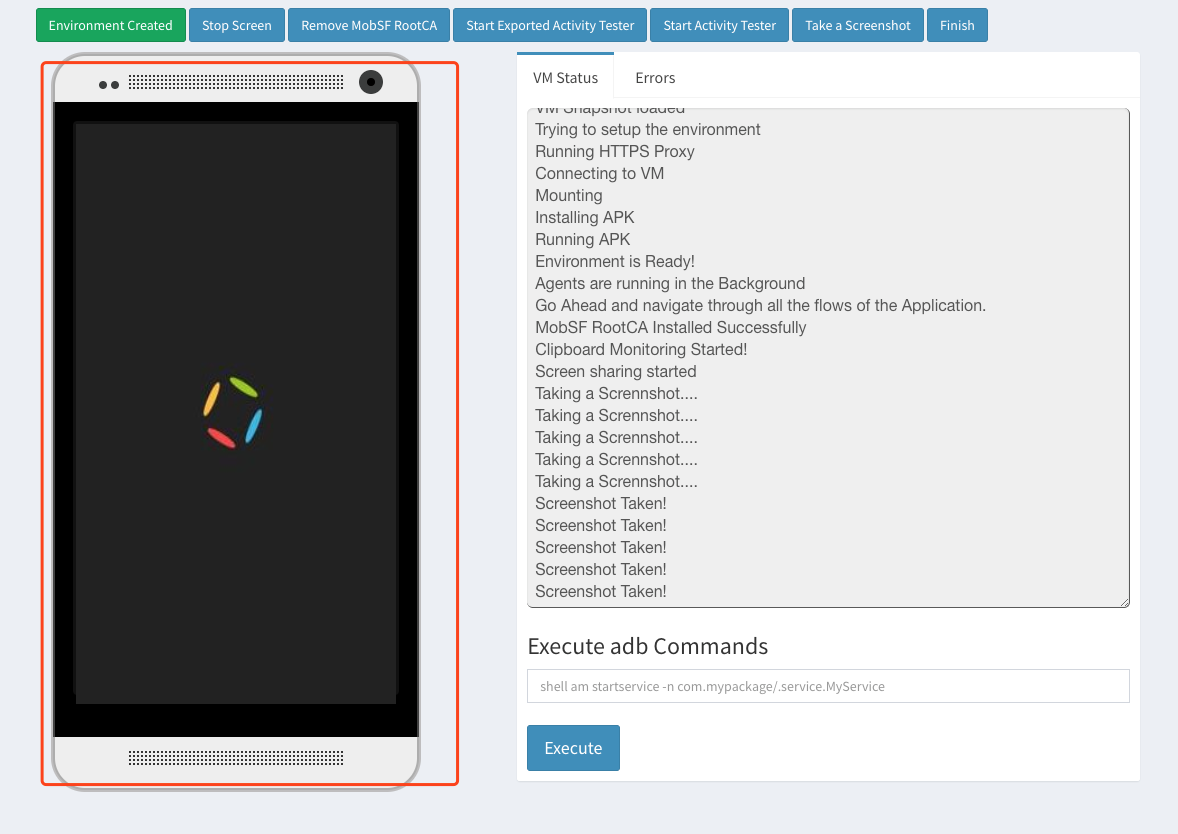Select 'Go Ahead and navigate' log line
Image resolution: width=1178 pixels, height=834 pixels.
pyautogui.click(x=760, y=306)
